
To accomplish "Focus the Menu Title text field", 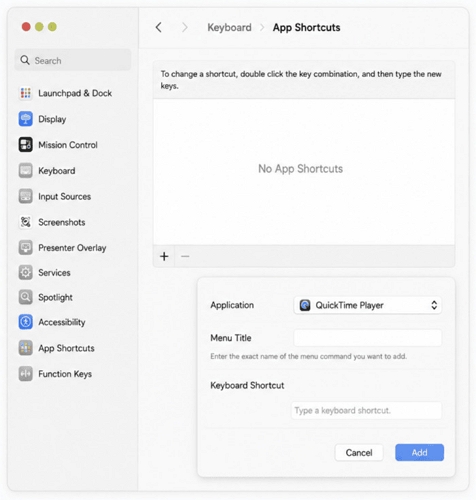I will 368,338.
